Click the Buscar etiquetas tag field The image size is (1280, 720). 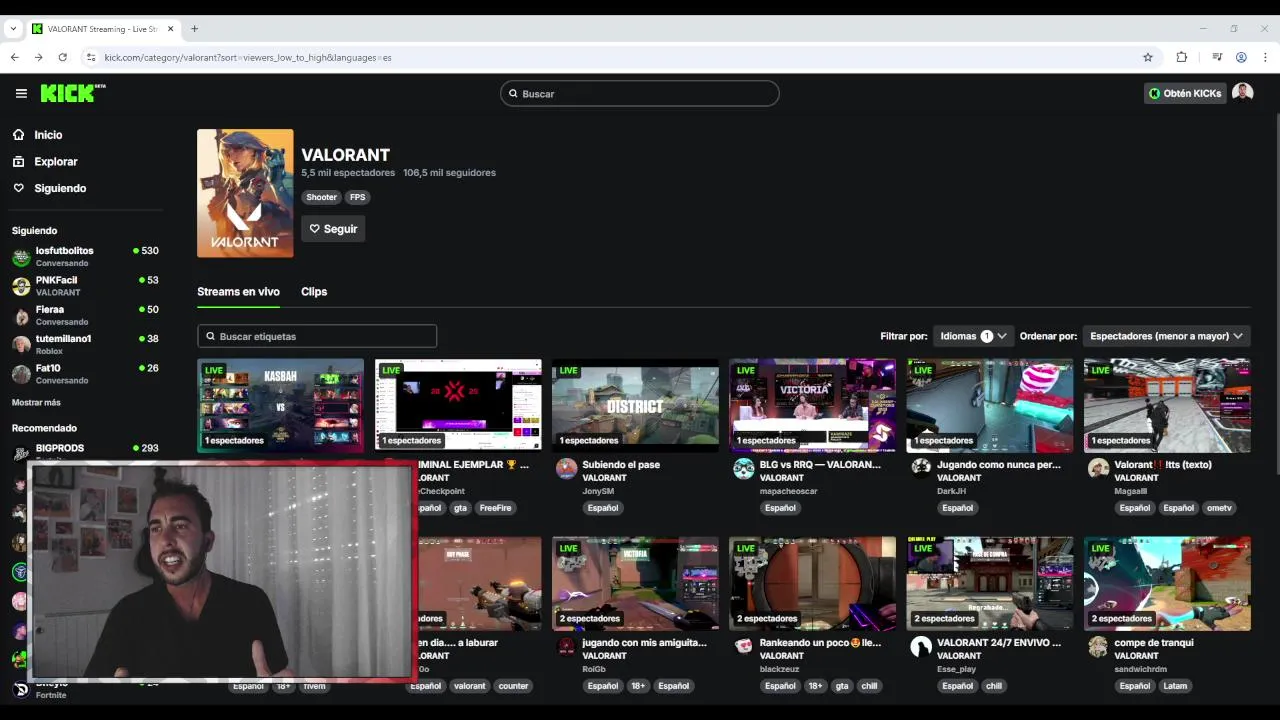coord(317,336)
